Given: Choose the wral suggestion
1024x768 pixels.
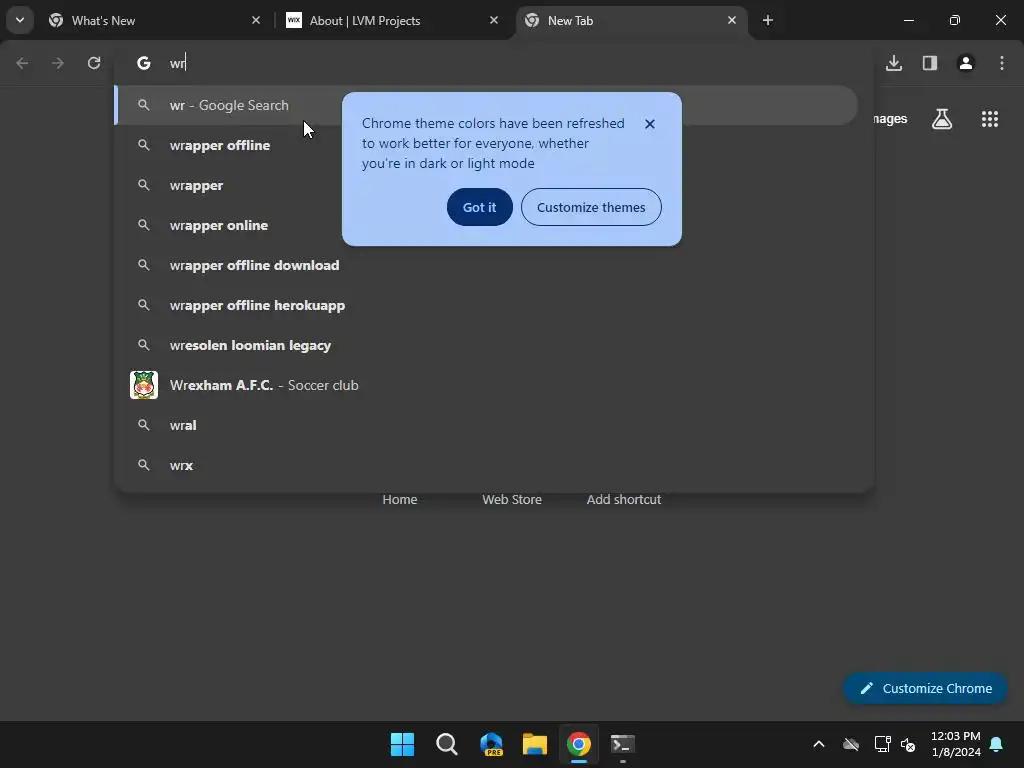Looking at the screenshot, I should 486,425.
